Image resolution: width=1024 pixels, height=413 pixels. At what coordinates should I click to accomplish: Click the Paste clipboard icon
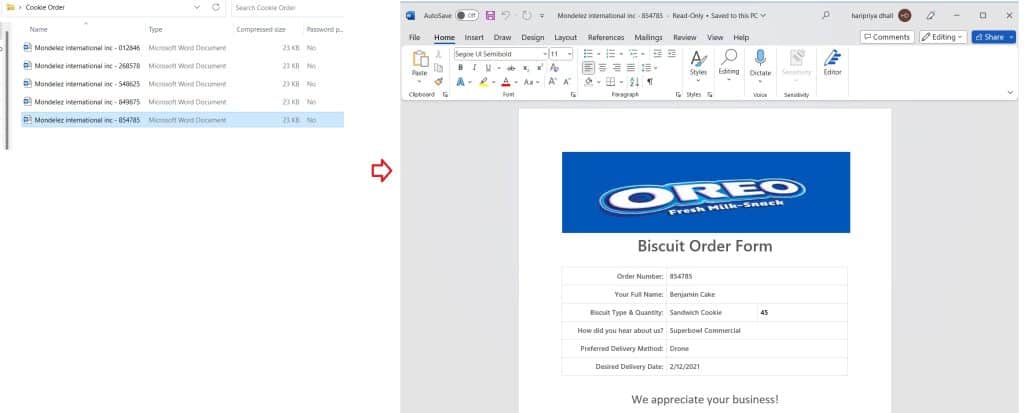click(x=420, y=59)
